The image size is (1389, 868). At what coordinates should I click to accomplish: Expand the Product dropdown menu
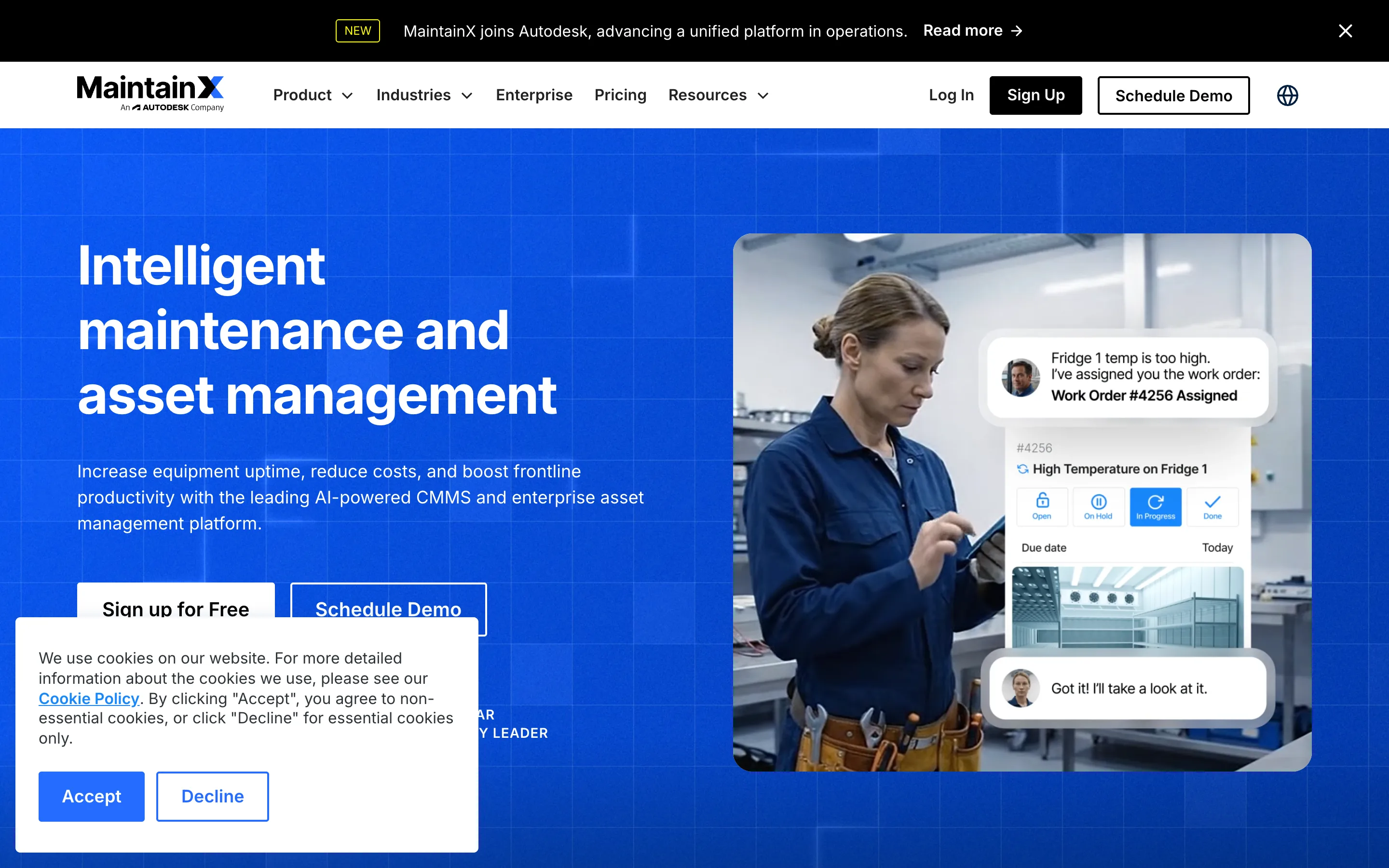coord(313,95)
